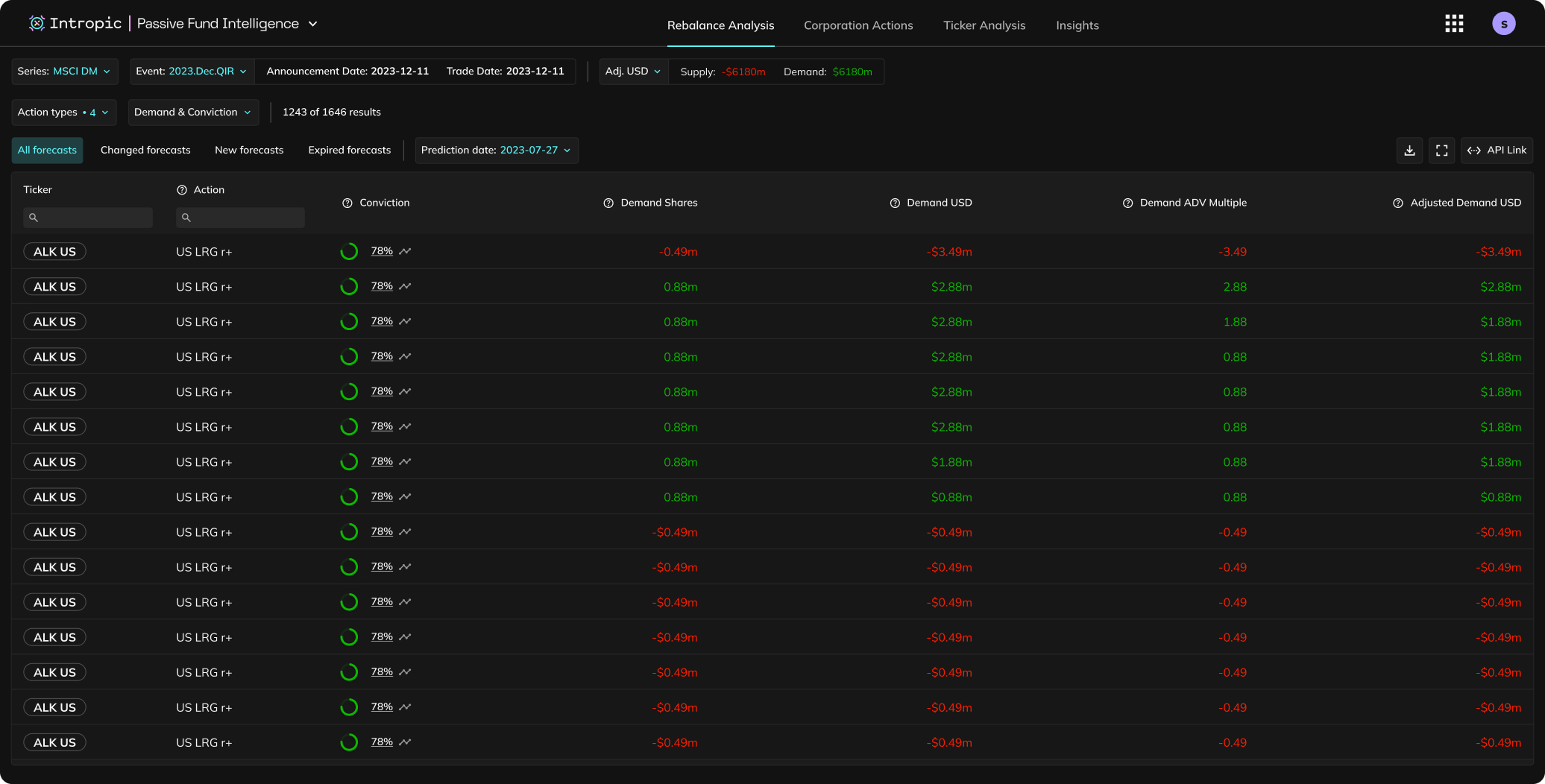Click help icon beside Adjusted Demand USD

point(1398,203)
